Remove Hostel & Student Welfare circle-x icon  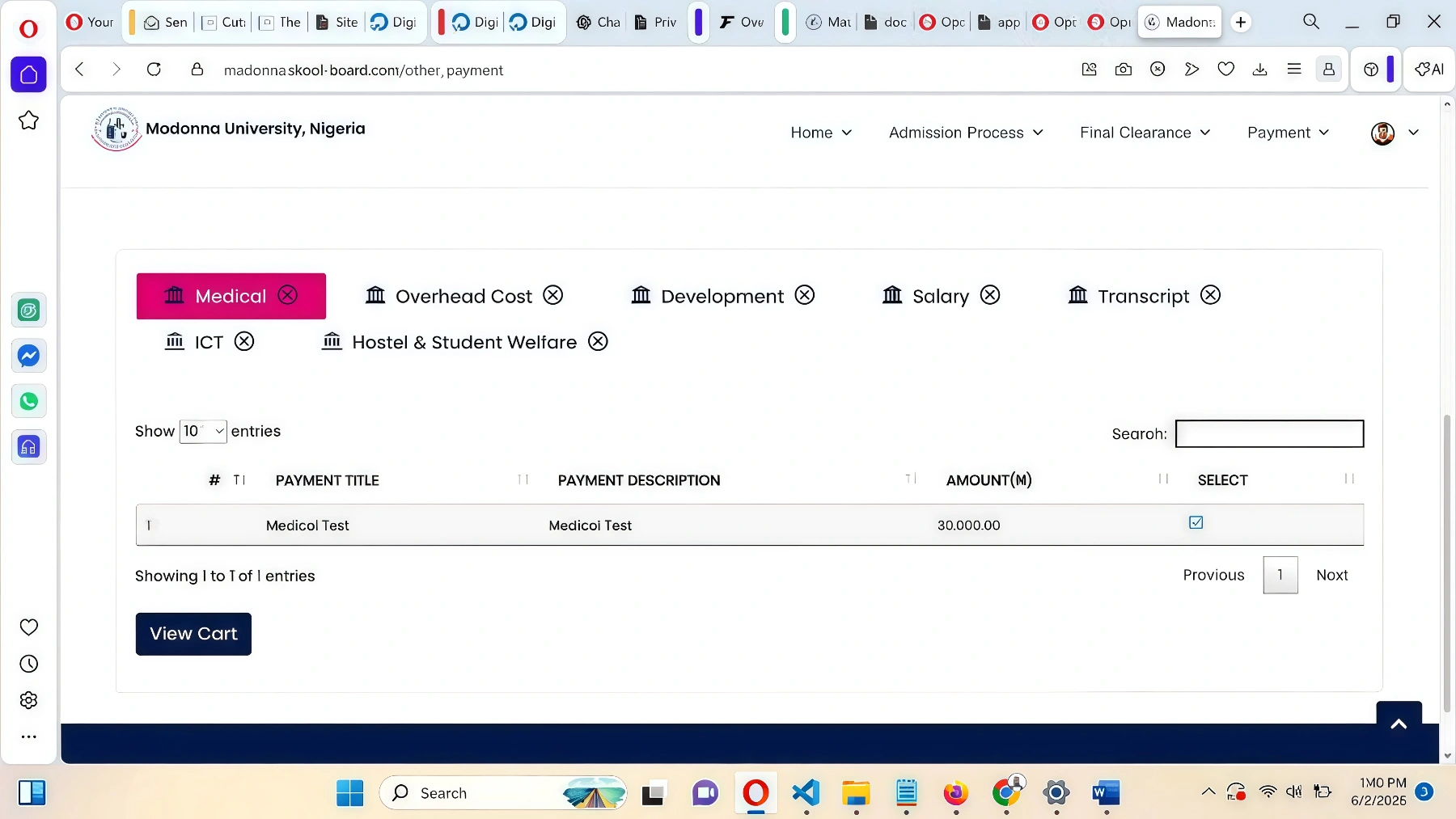[598, 341]
